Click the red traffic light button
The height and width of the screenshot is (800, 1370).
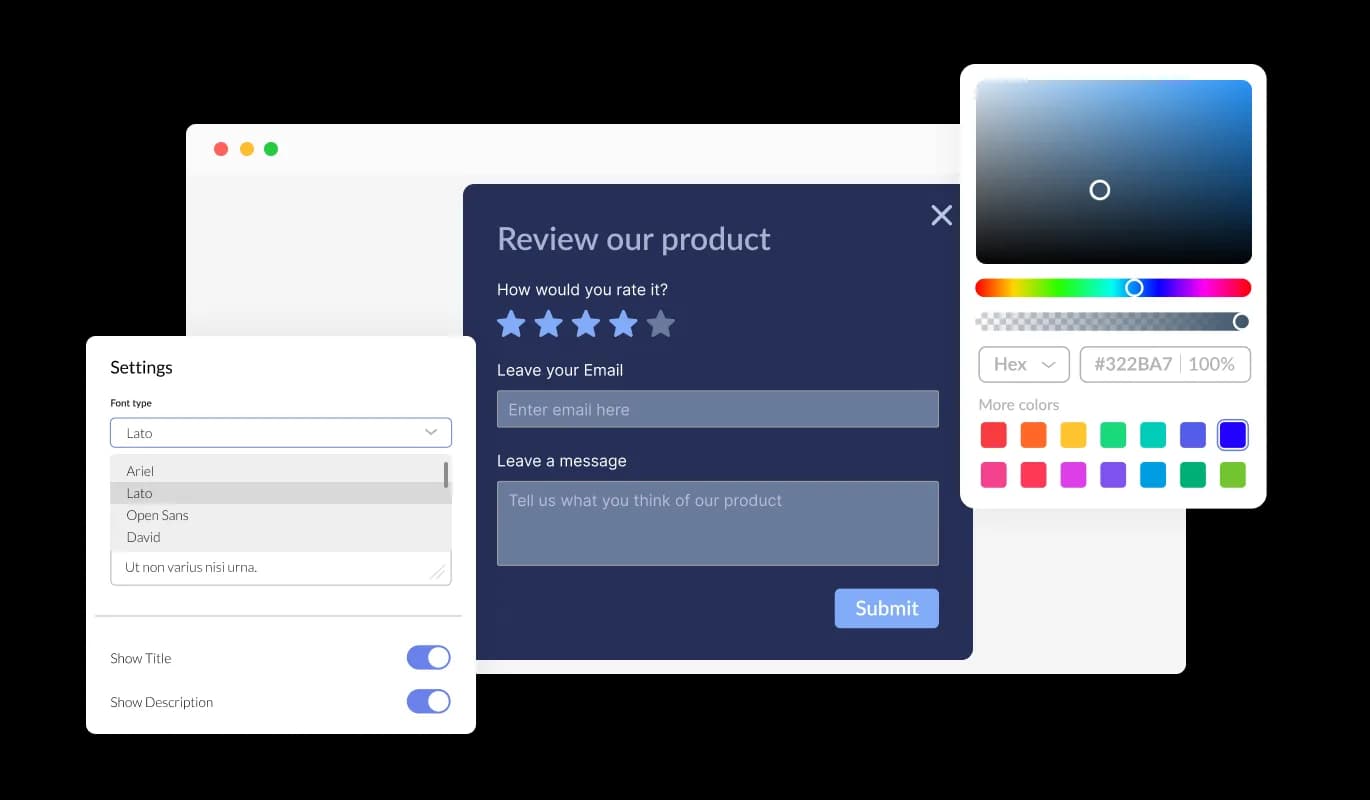(221, 148)
